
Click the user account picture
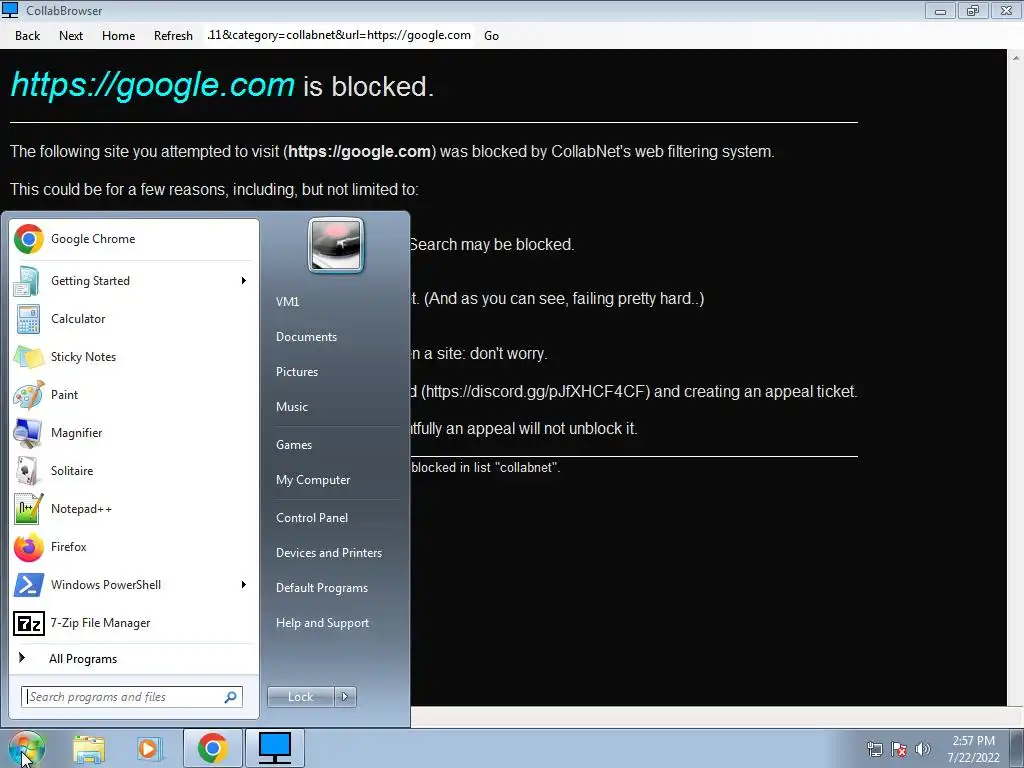tap(336, 245)
